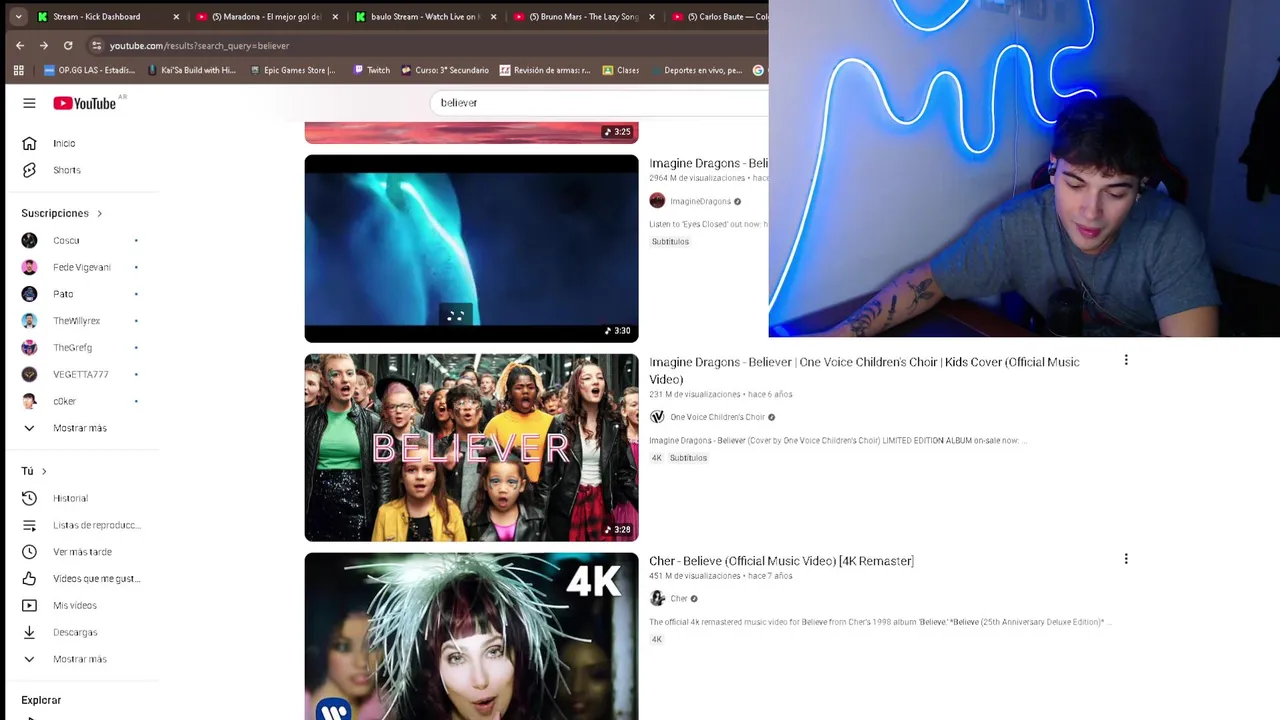1280x720 pixels.
Task: Open Kai'Sa Build bookmark
Action: coord(192,70)
